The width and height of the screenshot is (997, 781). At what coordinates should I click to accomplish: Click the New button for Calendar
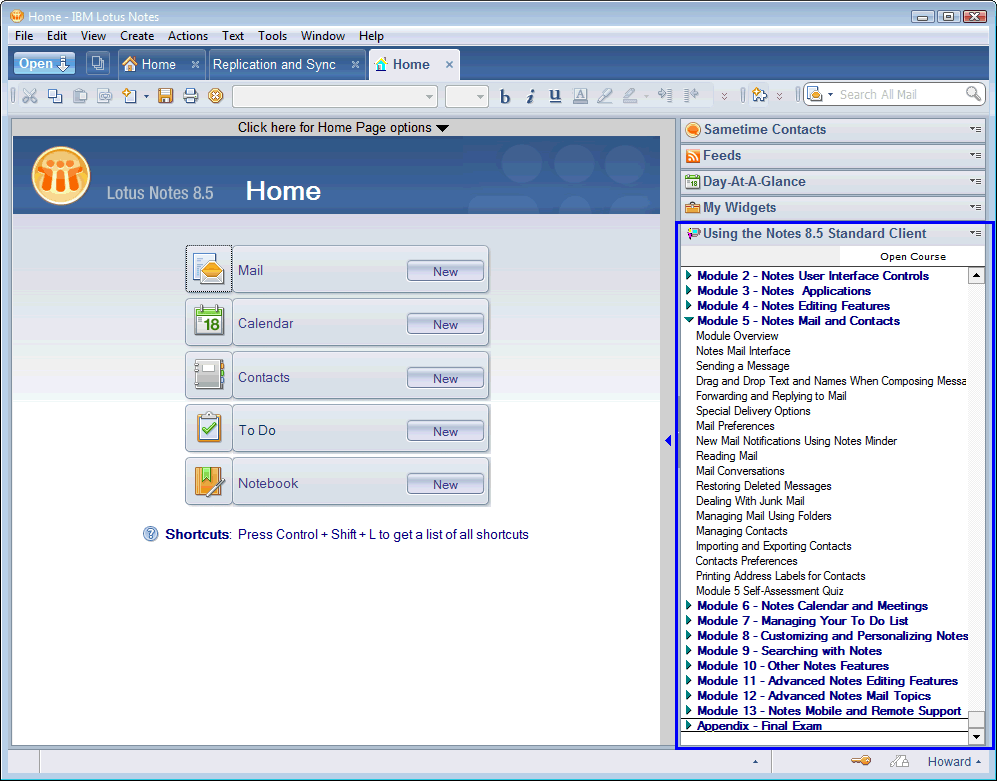pos(445,324)
